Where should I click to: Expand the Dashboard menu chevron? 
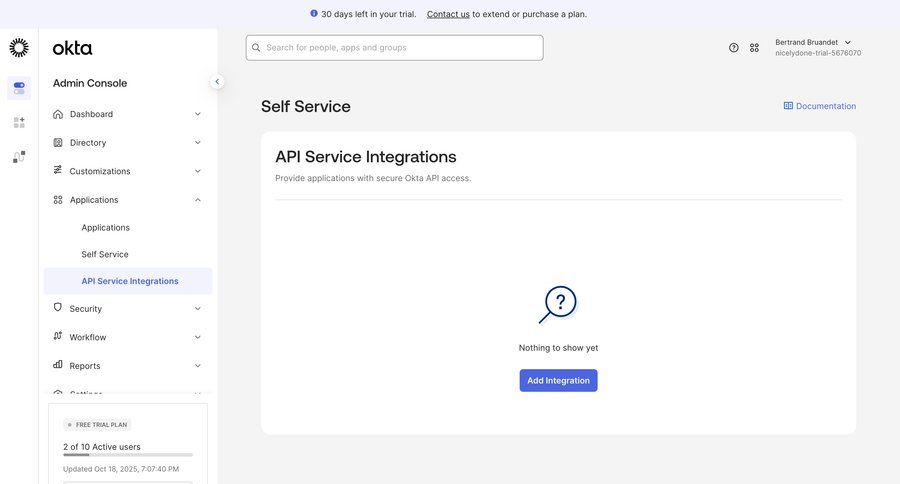coord(197,114)
